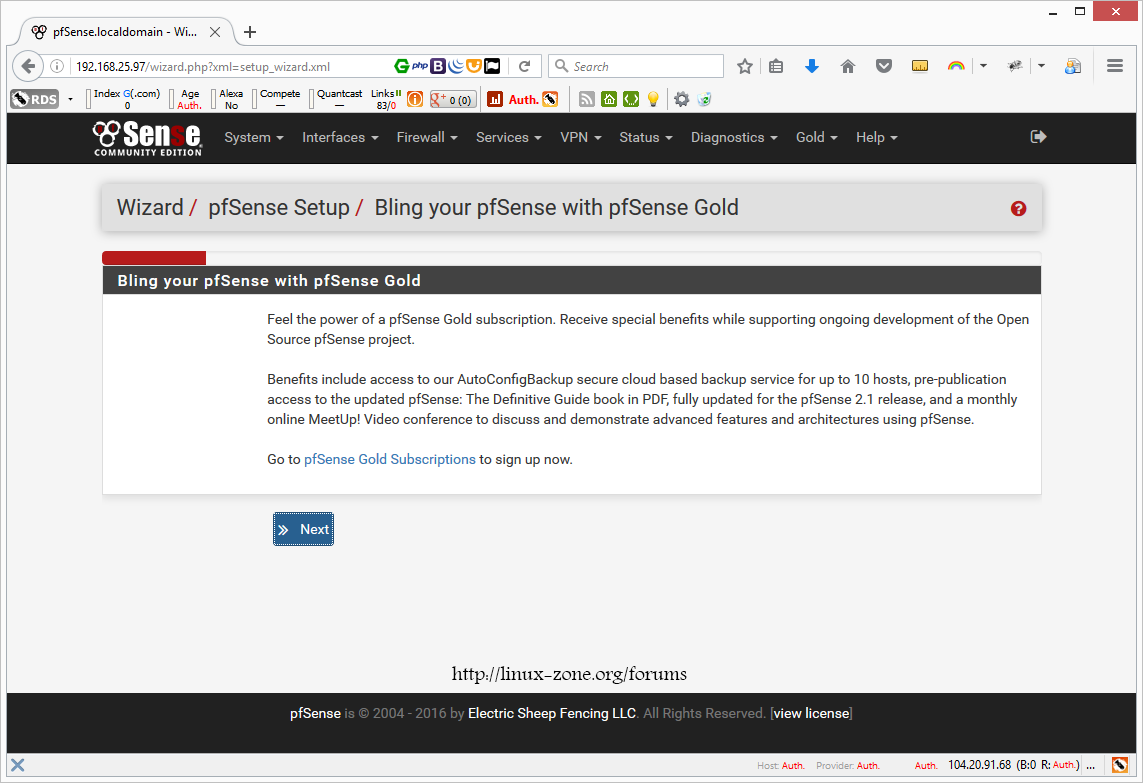This screenshot has width=1143, height=783.
Task: Click the Pocket save icon
Action: click(884, 66)
